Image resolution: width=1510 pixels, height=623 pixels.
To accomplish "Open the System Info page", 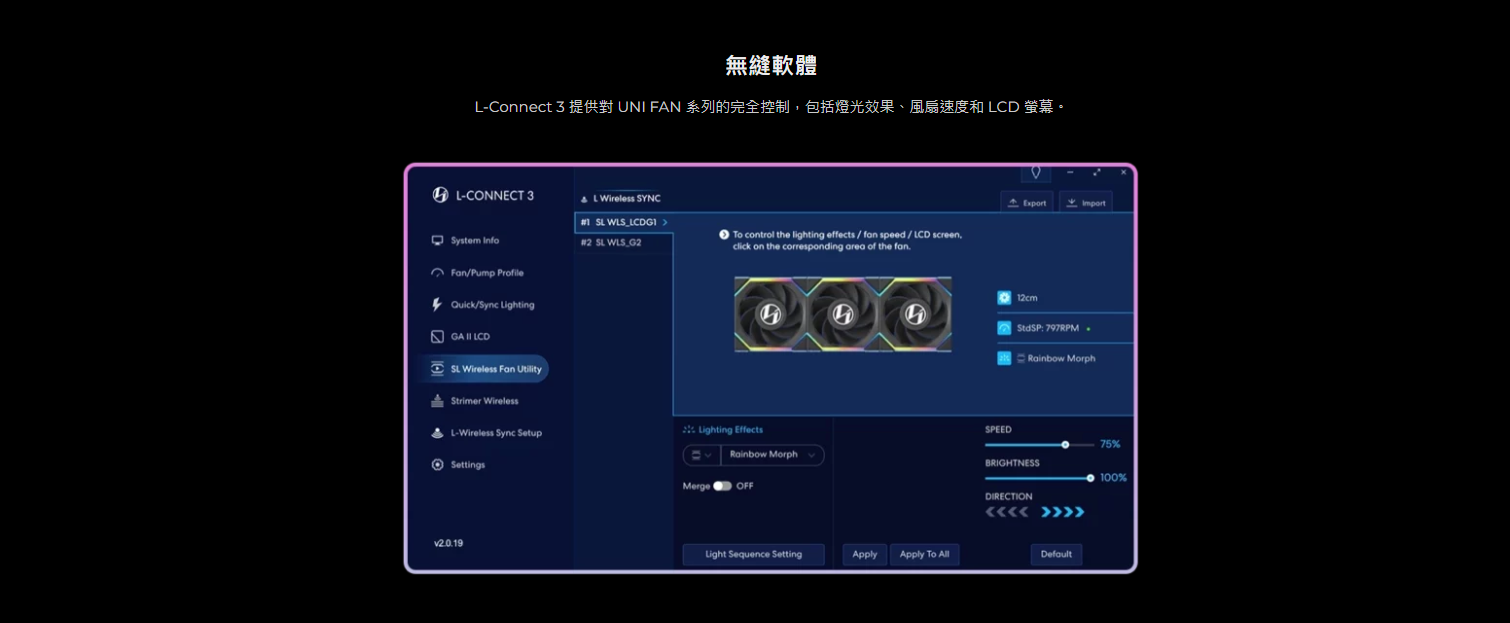I will (x=474, y=241).
